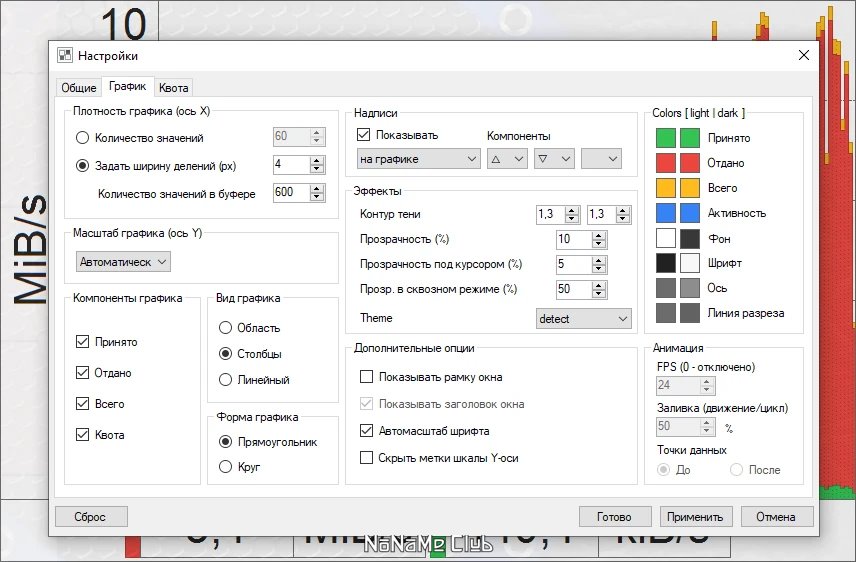Enable Показывать рамку окна checkbox

tap(367, 377)
